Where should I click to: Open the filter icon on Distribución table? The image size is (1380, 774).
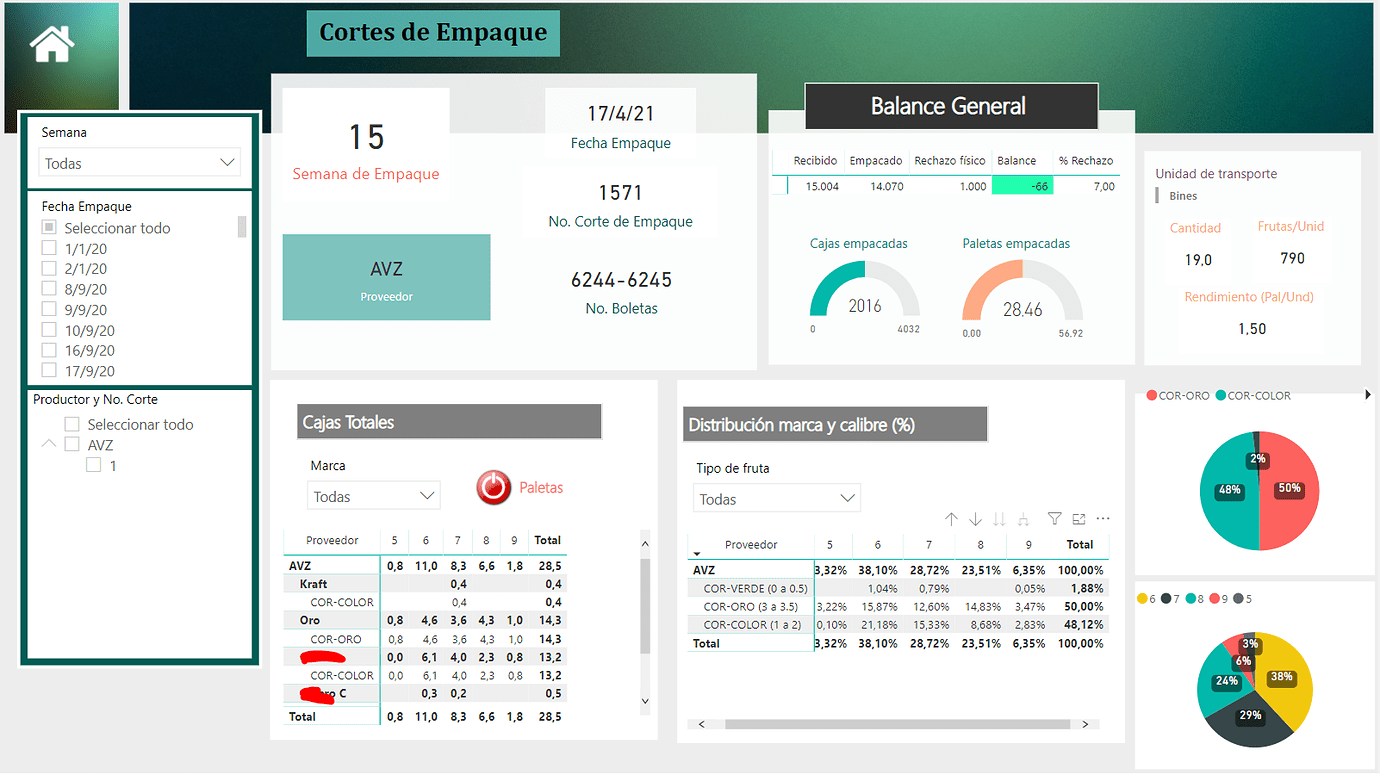tap(1055, 519)
